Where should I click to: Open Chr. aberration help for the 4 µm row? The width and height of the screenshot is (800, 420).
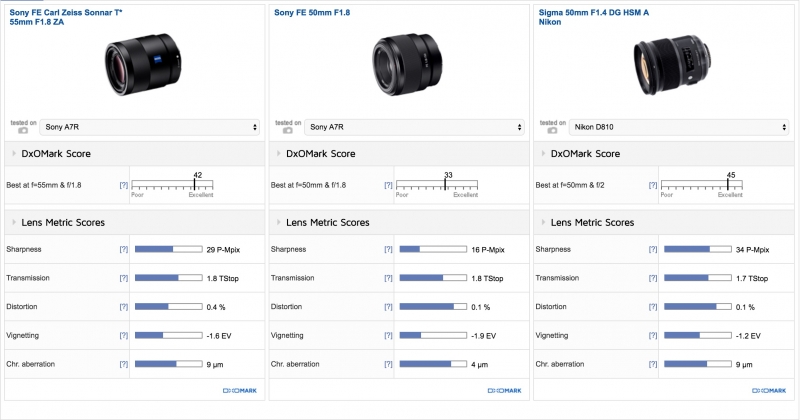pos(388,364)
